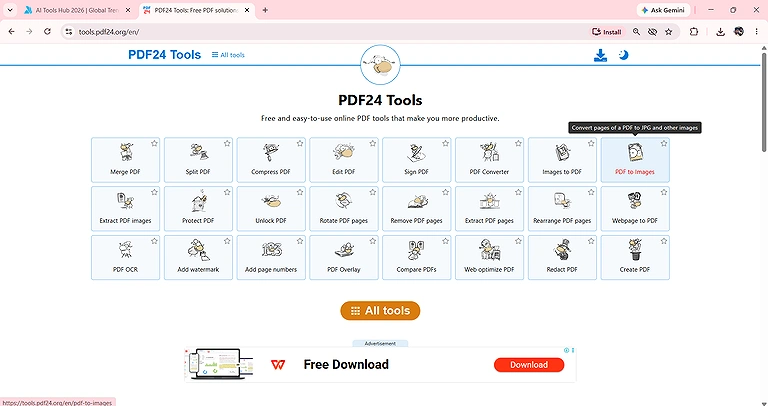Open the Redact PDF tool
768x406 pixels.
tap(562, 258)
